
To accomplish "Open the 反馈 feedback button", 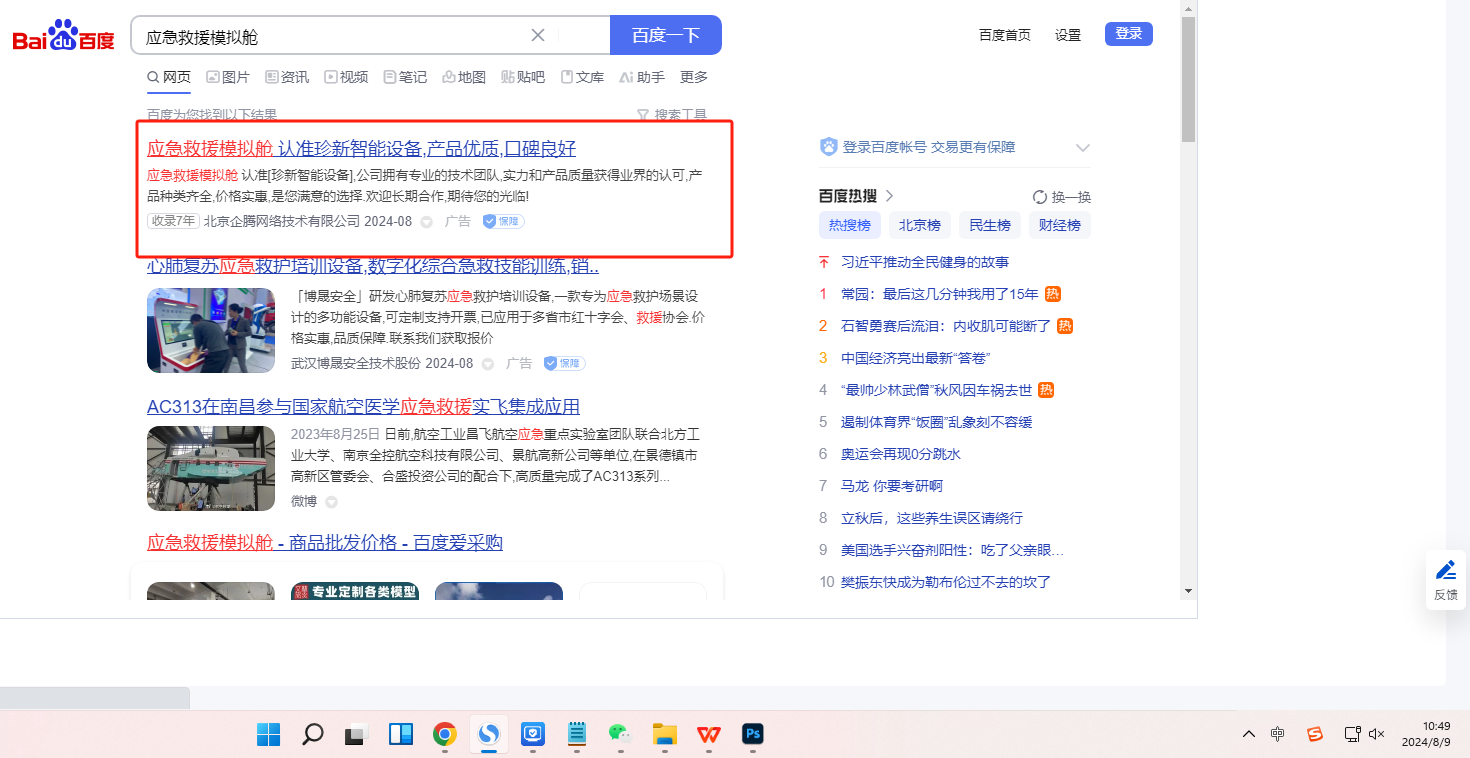I will point(1446,580).
